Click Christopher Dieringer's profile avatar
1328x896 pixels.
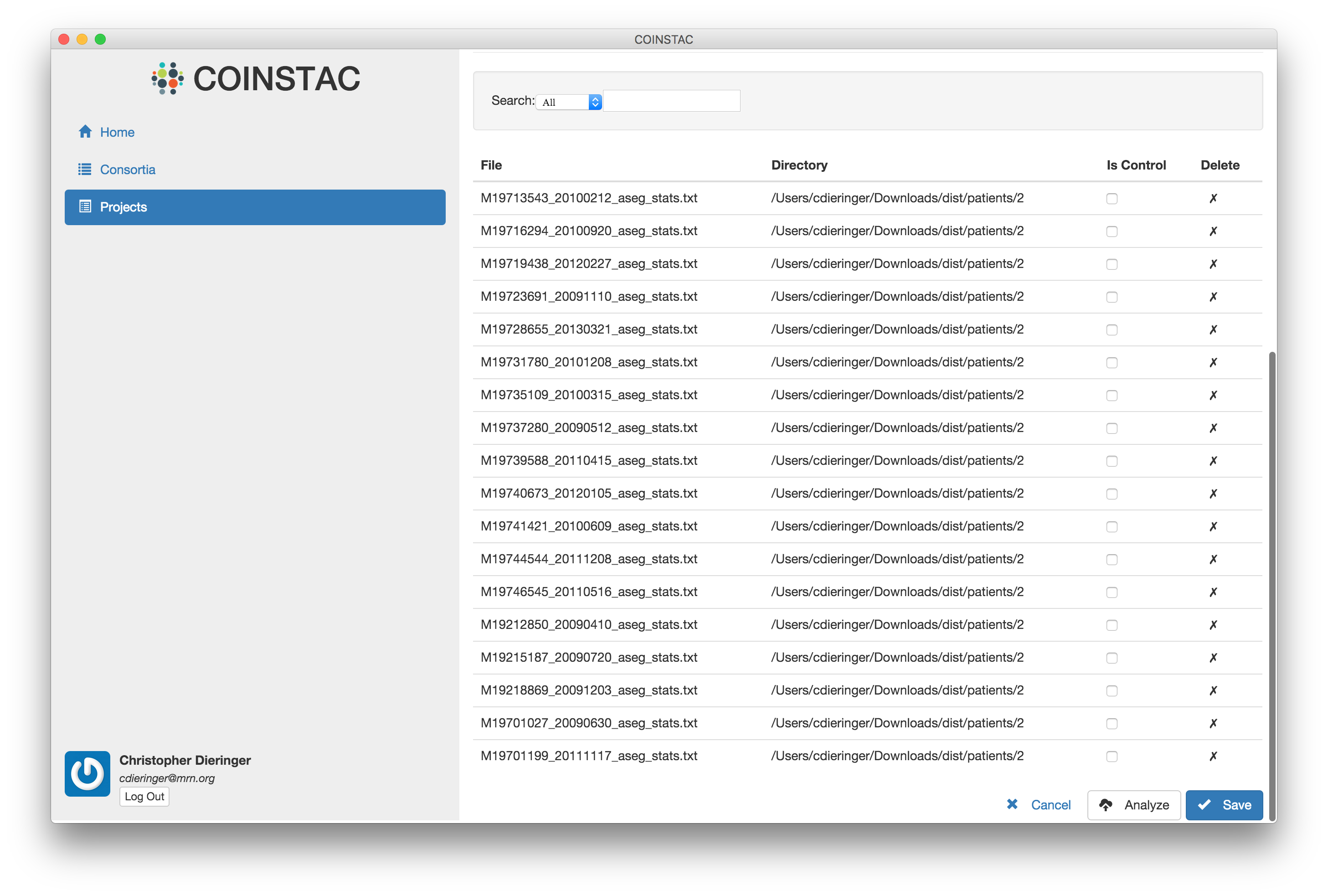pos(88,774)
